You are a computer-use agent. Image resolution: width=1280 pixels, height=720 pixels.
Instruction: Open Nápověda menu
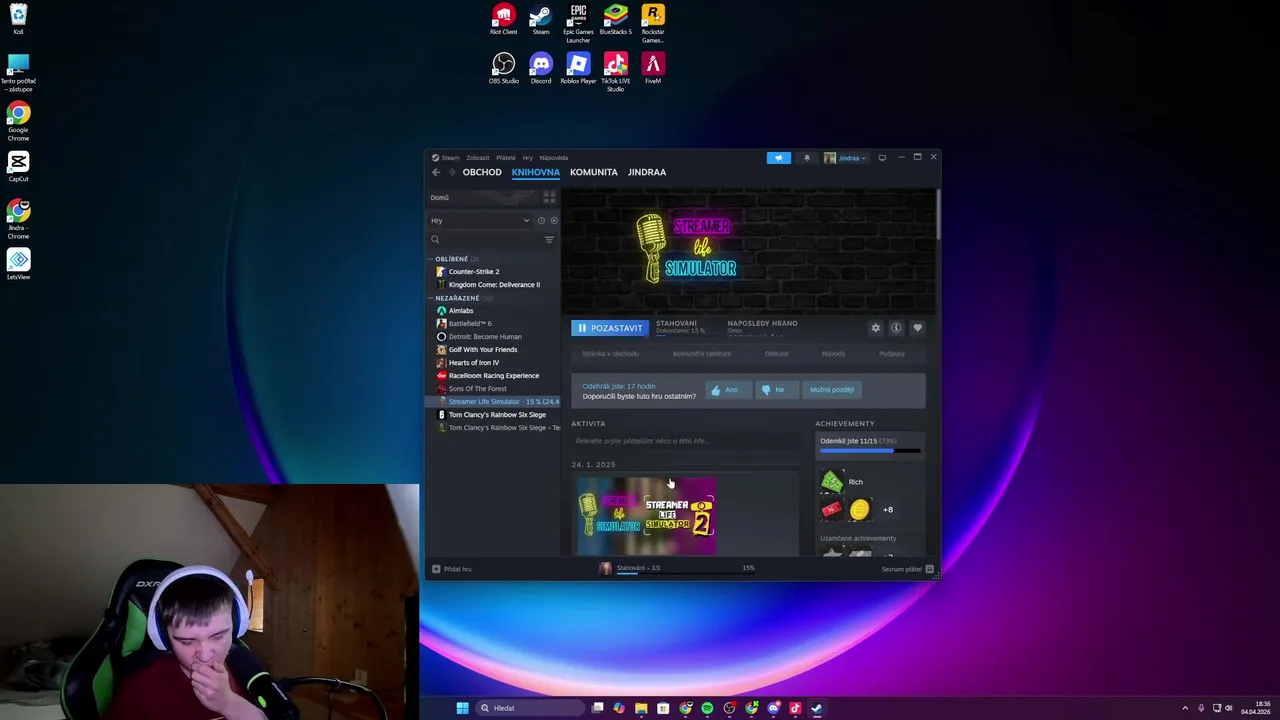point(554,158)
